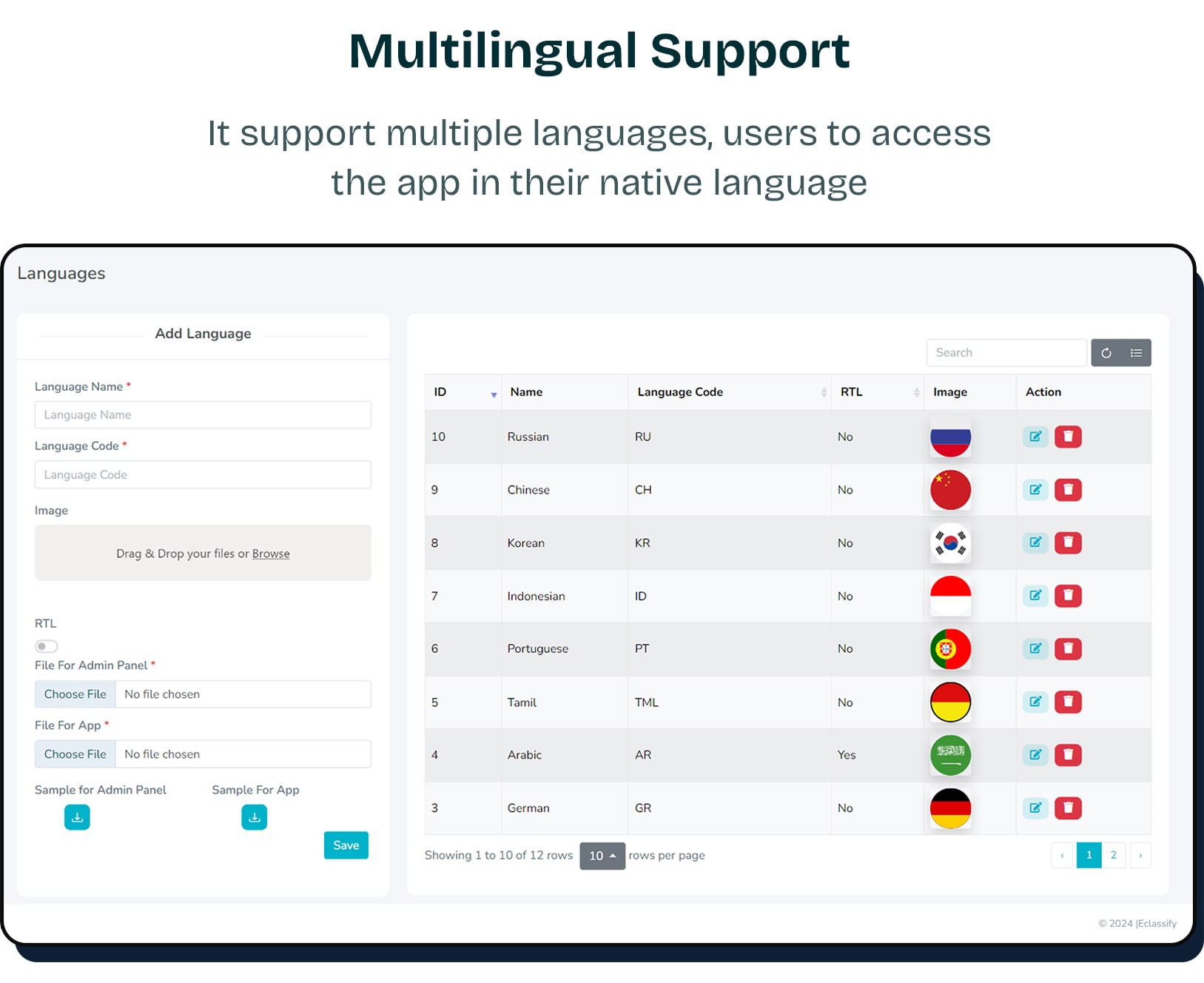Download the Sample For App file
This screenshot has width=1204, height=983.
click(254, 817)
